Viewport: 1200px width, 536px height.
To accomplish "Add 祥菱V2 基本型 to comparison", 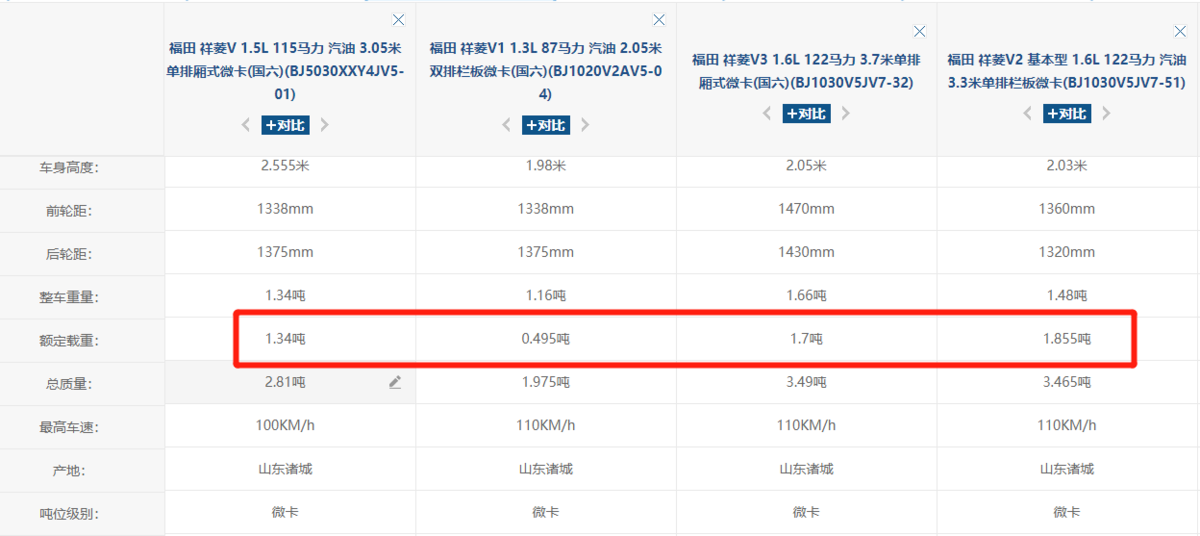I will 1068,114.
